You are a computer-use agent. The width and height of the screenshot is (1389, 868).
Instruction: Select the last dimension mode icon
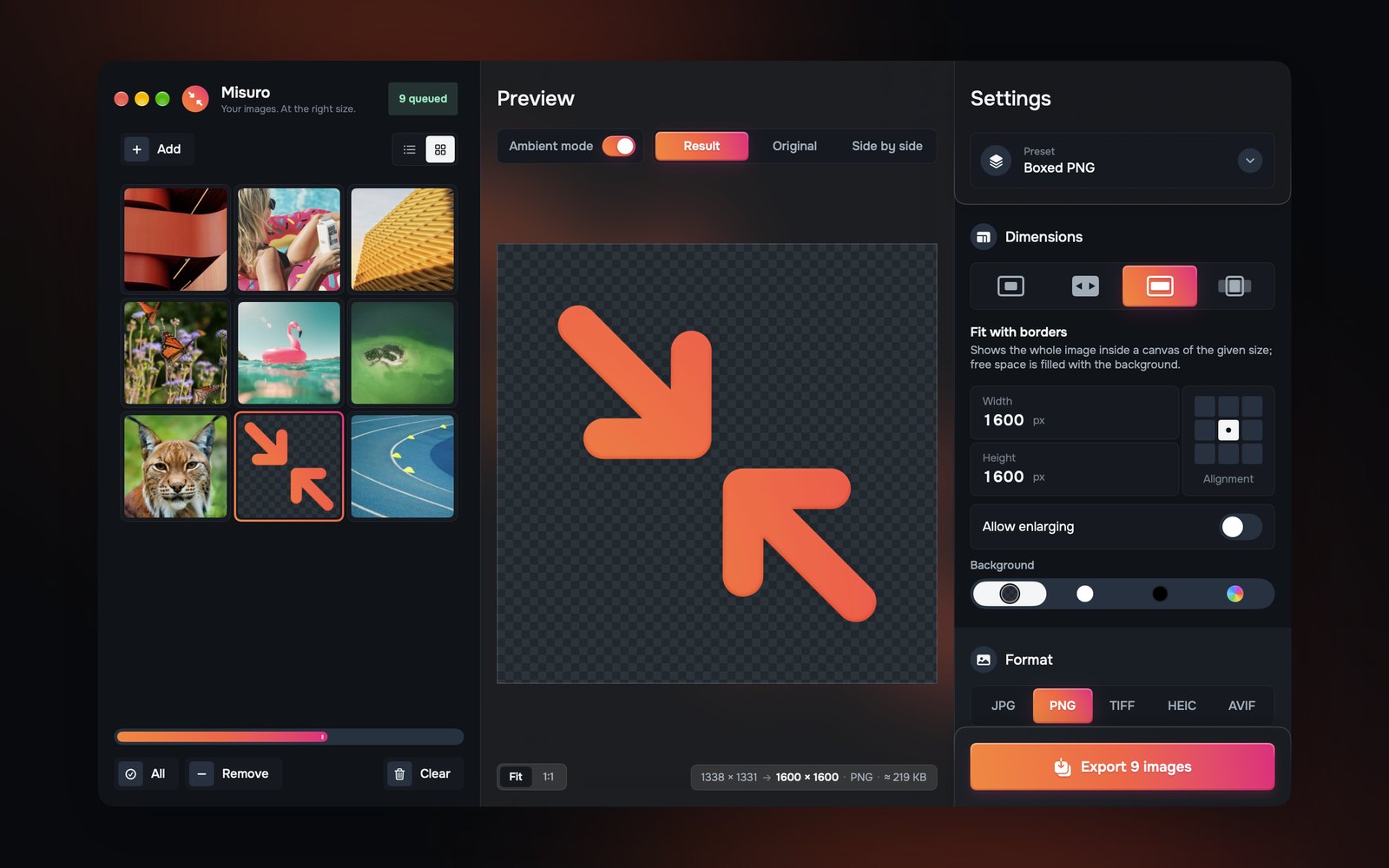[x=1234, y=286]
